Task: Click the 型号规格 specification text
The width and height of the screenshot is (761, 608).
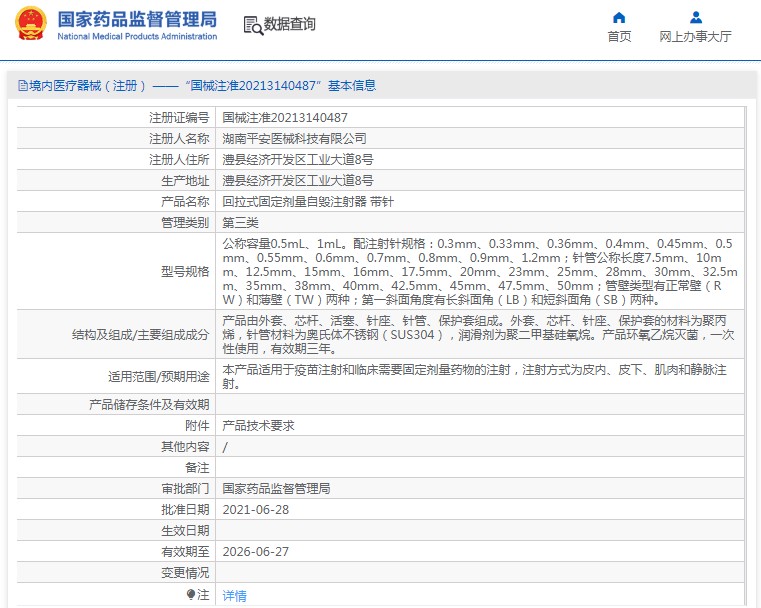Action: [480, 272]
